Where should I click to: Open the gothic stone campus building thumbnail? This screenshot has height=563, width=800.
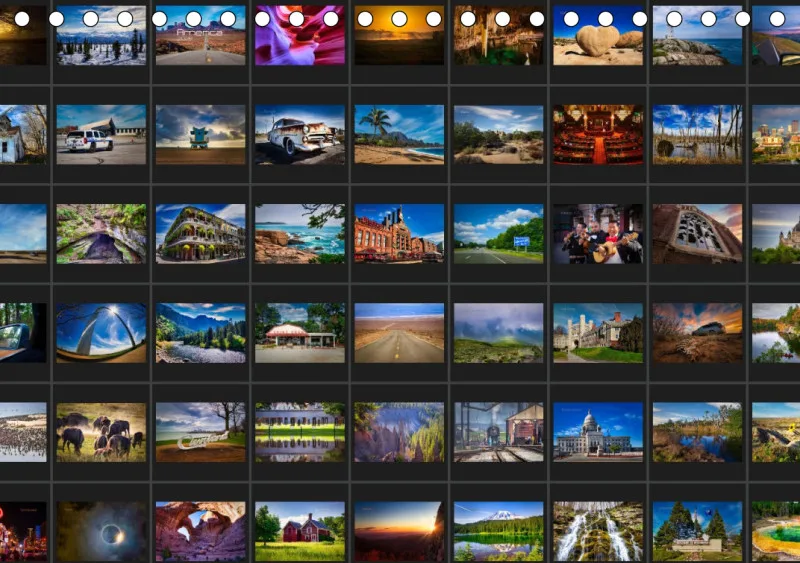[598, 333]
